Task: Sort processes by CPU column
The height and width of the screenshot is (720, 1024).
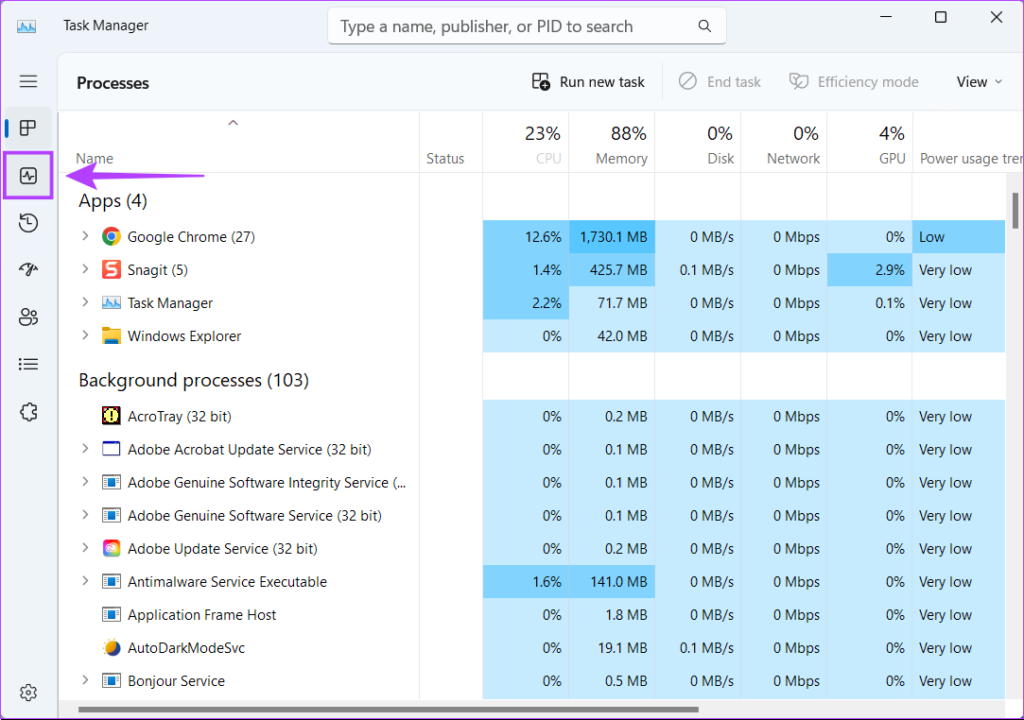Action: (542, 145)
